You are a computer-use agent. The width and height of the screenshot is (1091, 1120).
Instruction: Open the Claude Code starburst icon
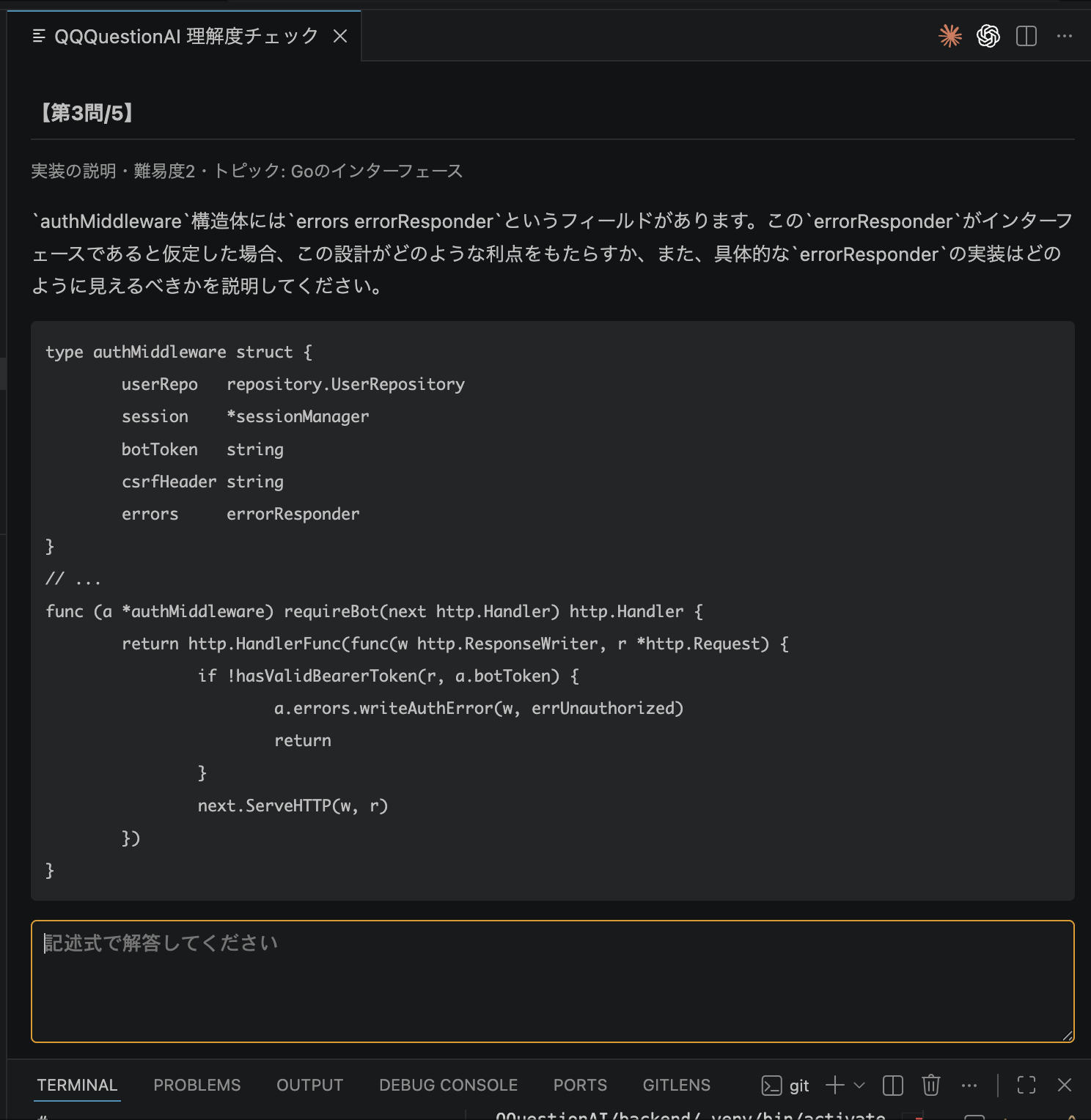(x=950, y=36)
